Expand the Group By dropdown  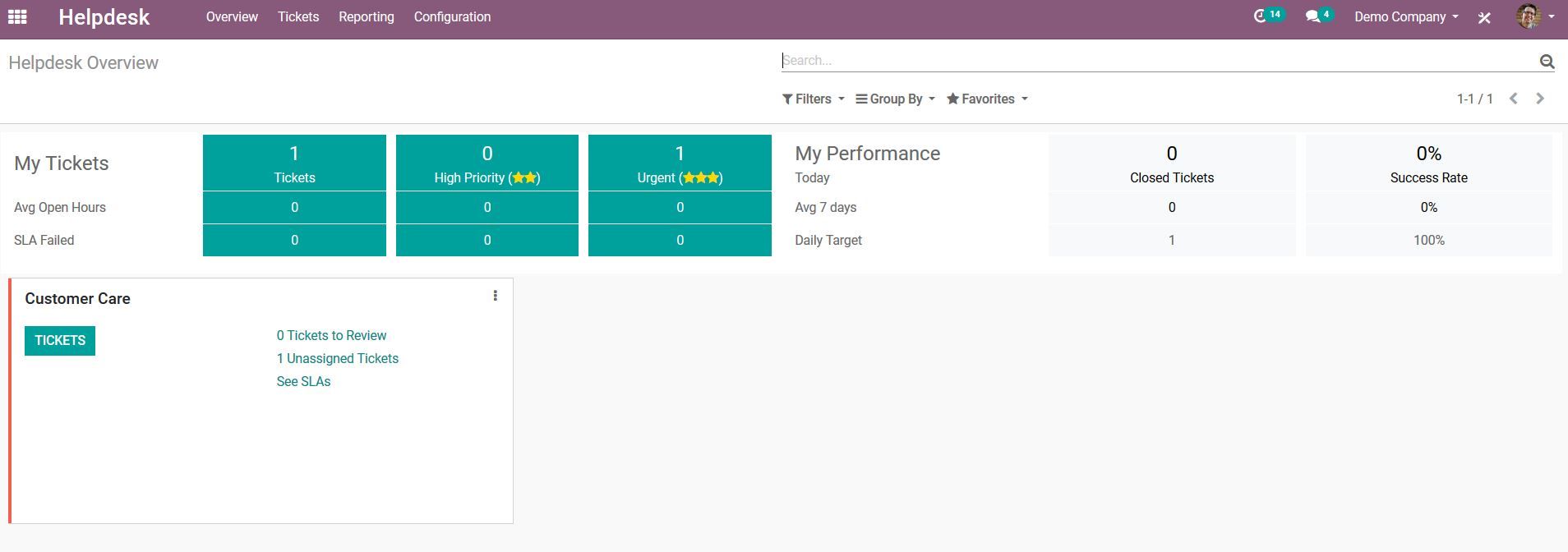pyautogui.click(x=895, y=99)
